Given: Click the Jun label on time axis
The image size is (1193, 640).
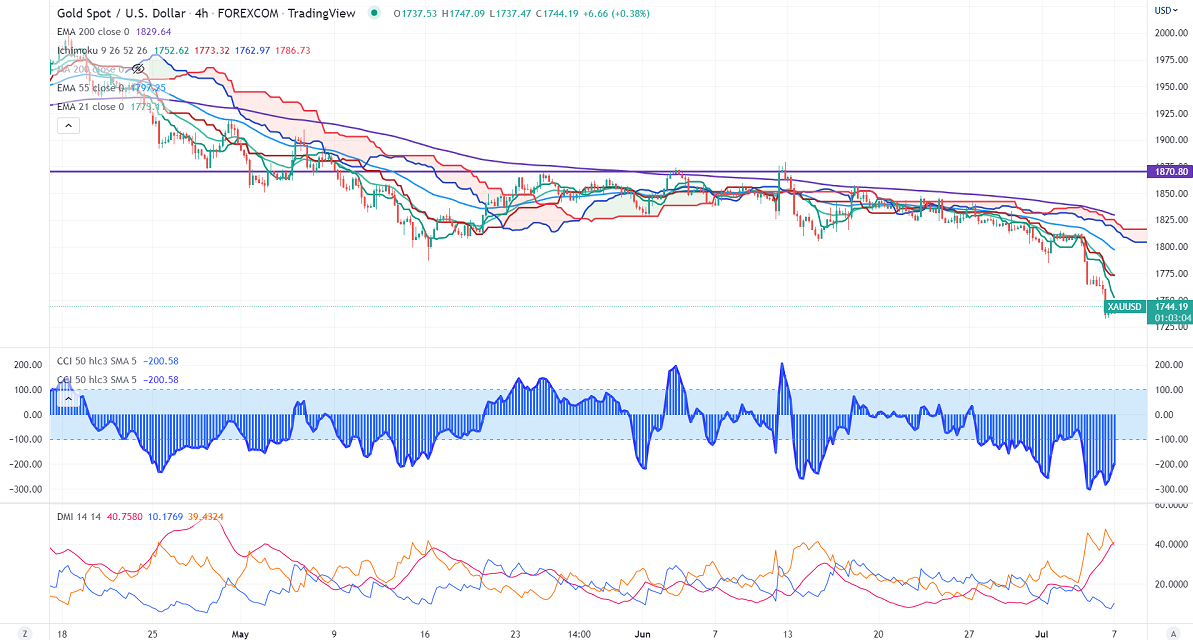Looking at the screenshot, I should 642,634.
